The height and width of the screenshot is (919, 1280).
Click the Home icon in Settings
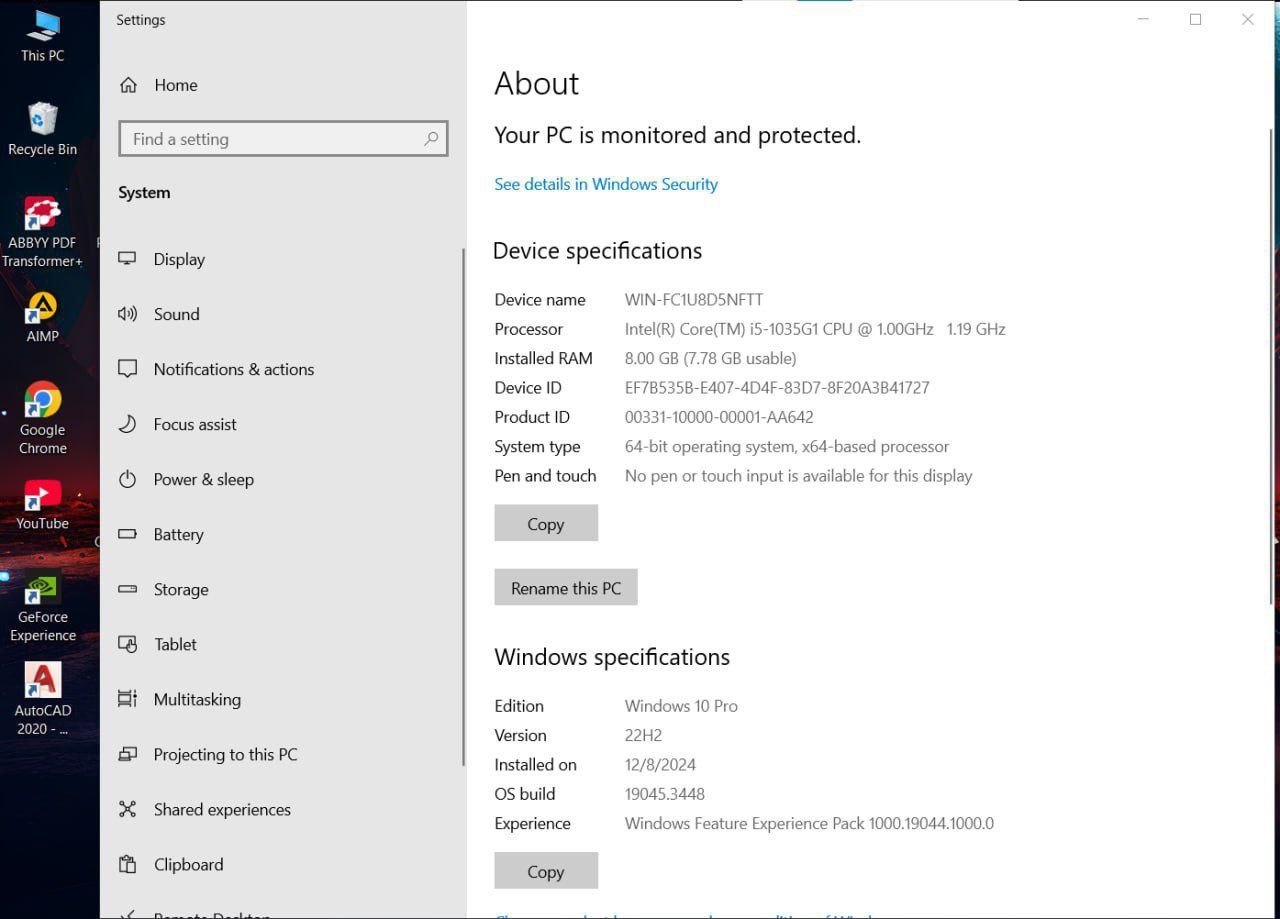[128, 85]
